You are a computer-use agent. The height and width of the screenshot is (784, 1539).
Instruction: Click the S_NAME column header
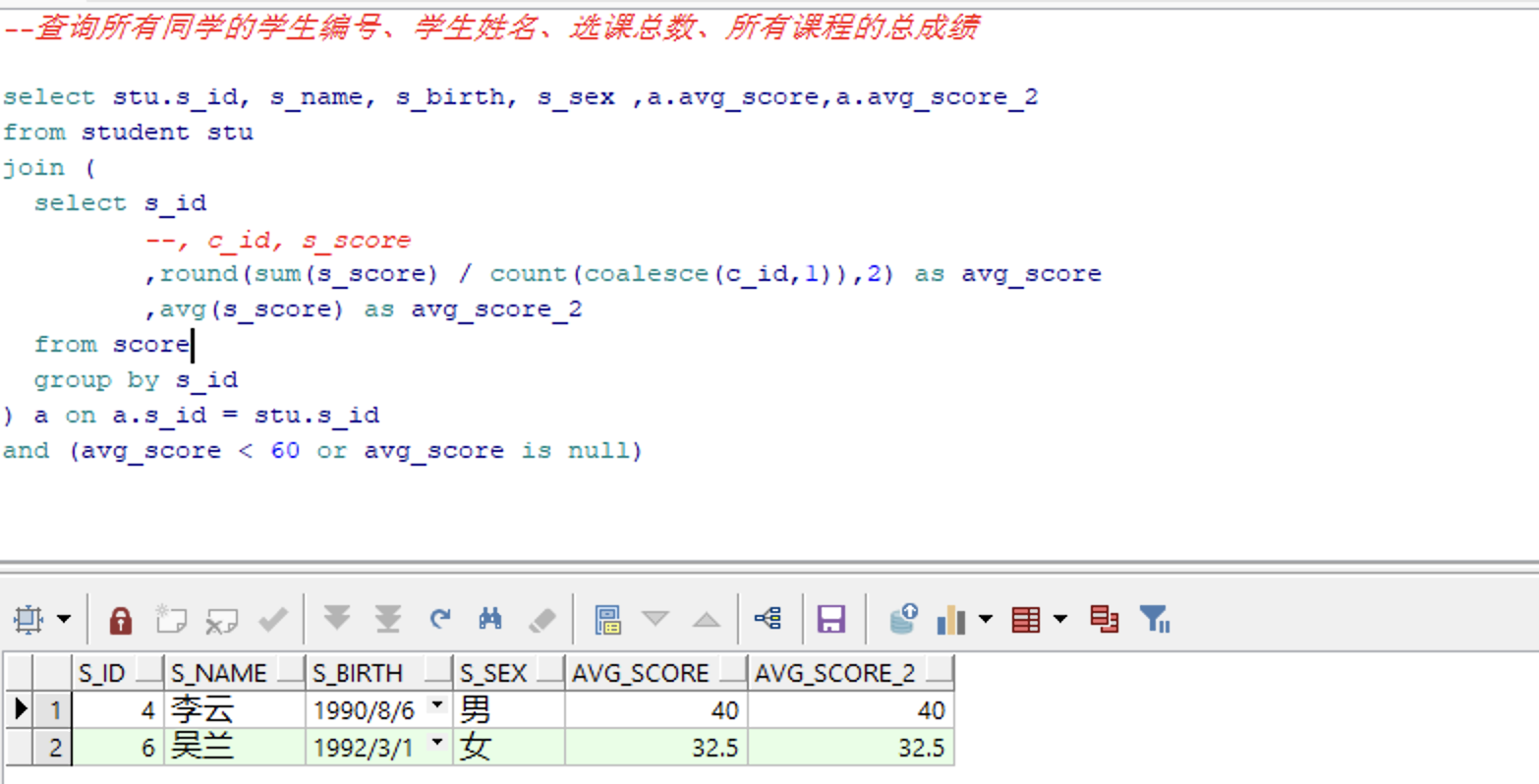click(x=235, y=673)
